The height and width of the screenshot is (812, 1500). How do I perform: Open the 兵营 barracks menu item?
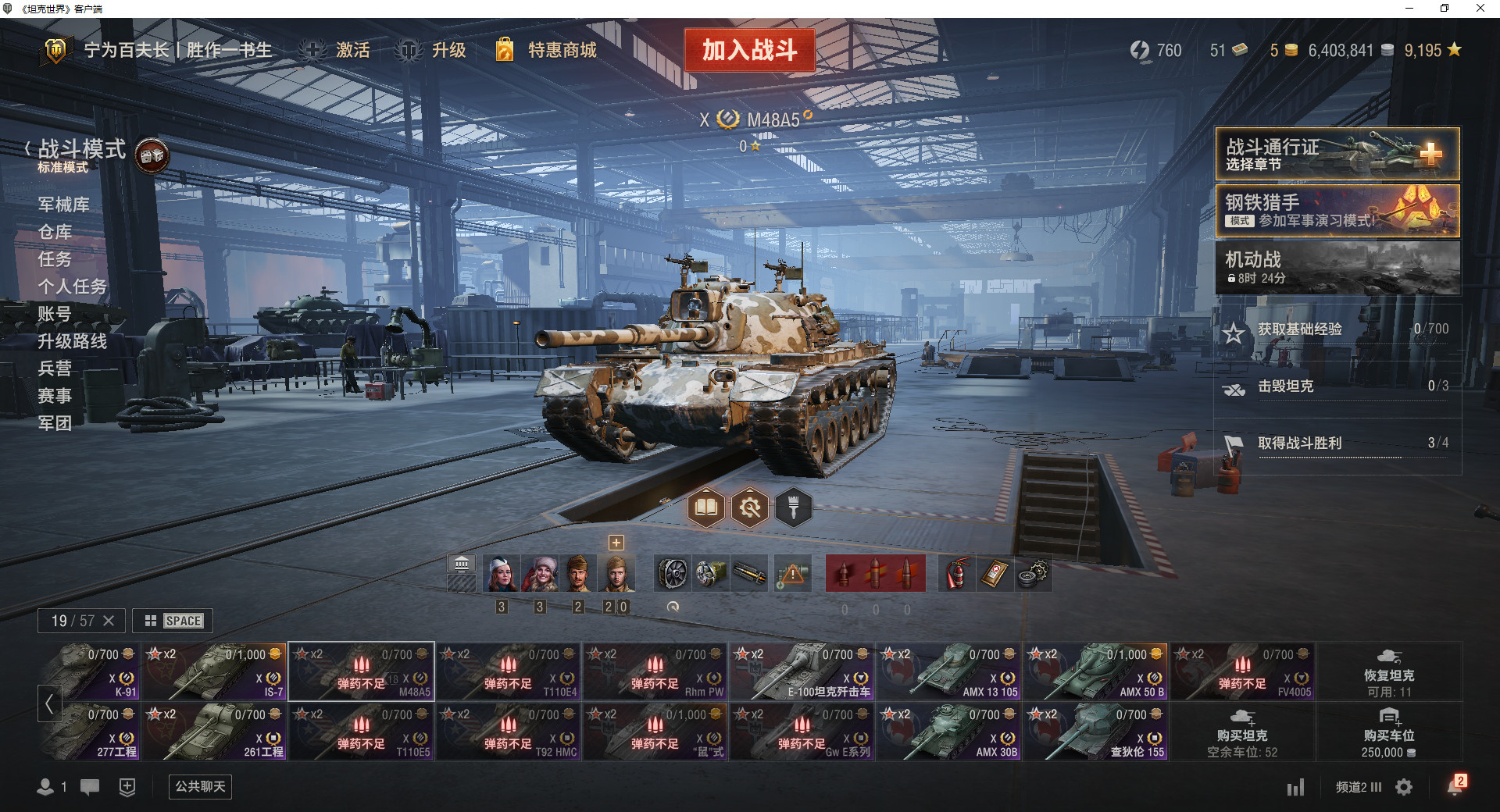coord(55,369)
